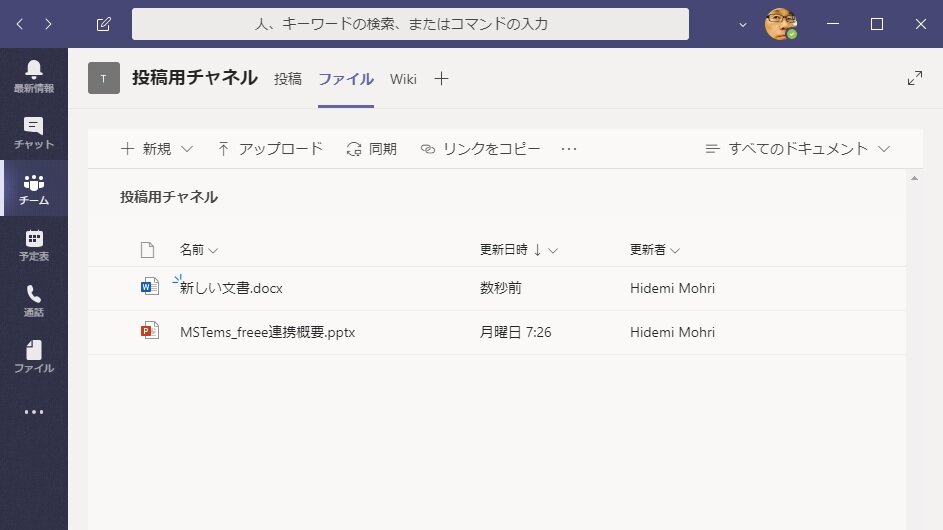Open the 名前 column header dropdown
This screenshot has height=530, width=943.
(x=198, y=250)
